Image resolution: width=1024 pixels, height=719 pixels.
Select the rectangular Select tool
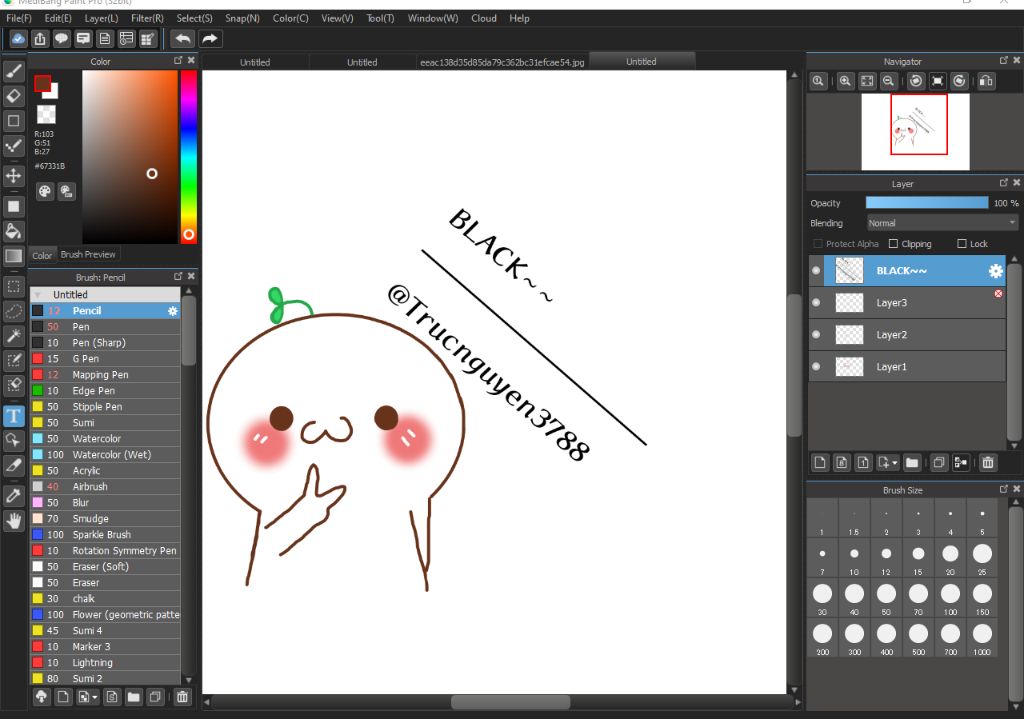14,286
